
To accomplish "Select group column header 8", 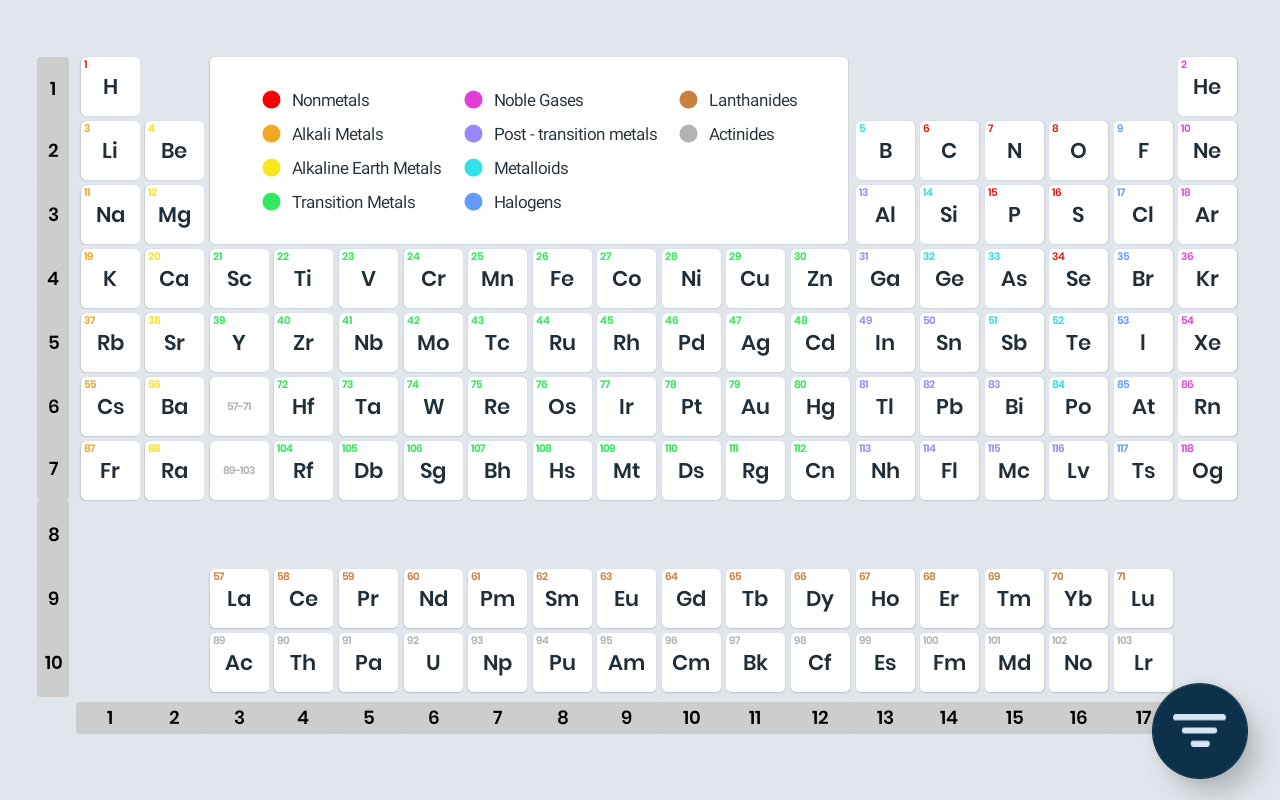I will click(562, 718).
